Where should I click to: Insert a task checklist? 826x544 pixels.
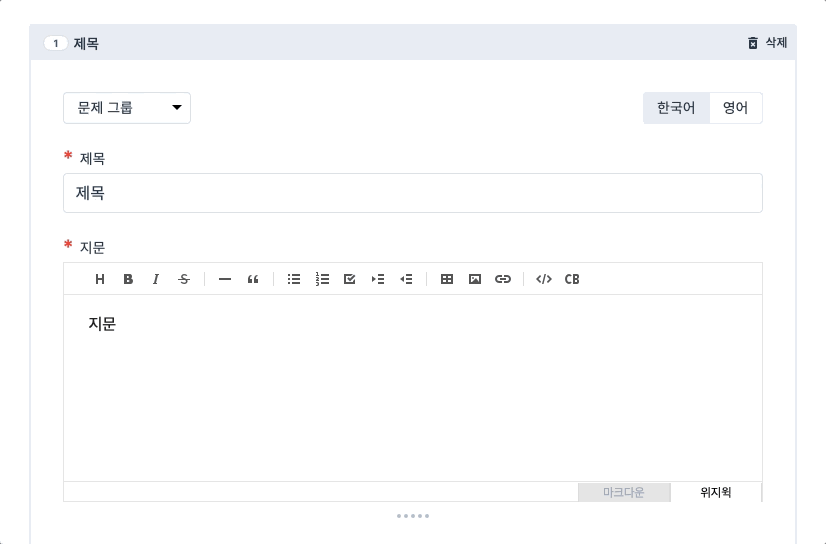pyautogui.click(x=350, y=279)
